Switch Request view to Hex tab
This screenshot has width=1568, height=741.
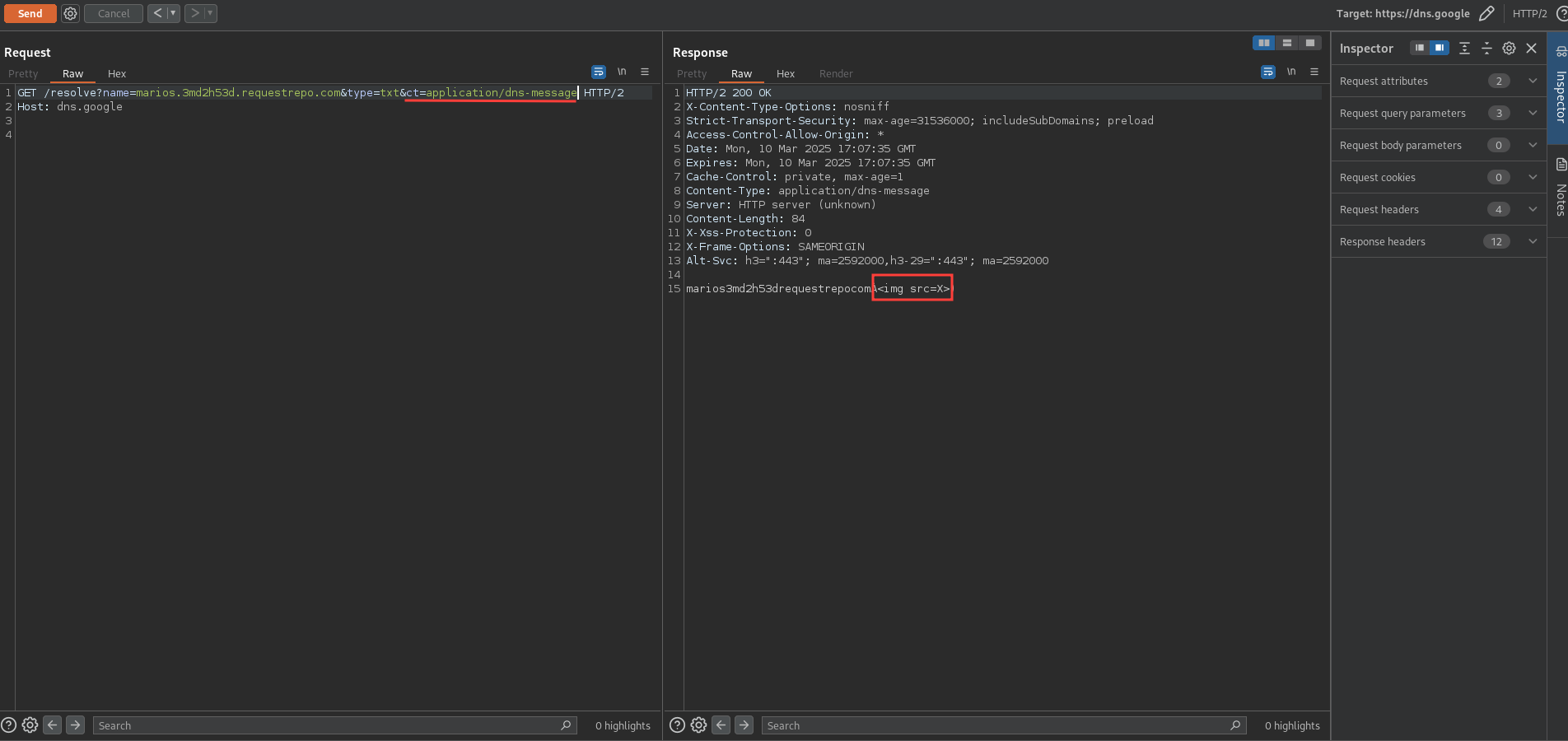coord(117,73)
